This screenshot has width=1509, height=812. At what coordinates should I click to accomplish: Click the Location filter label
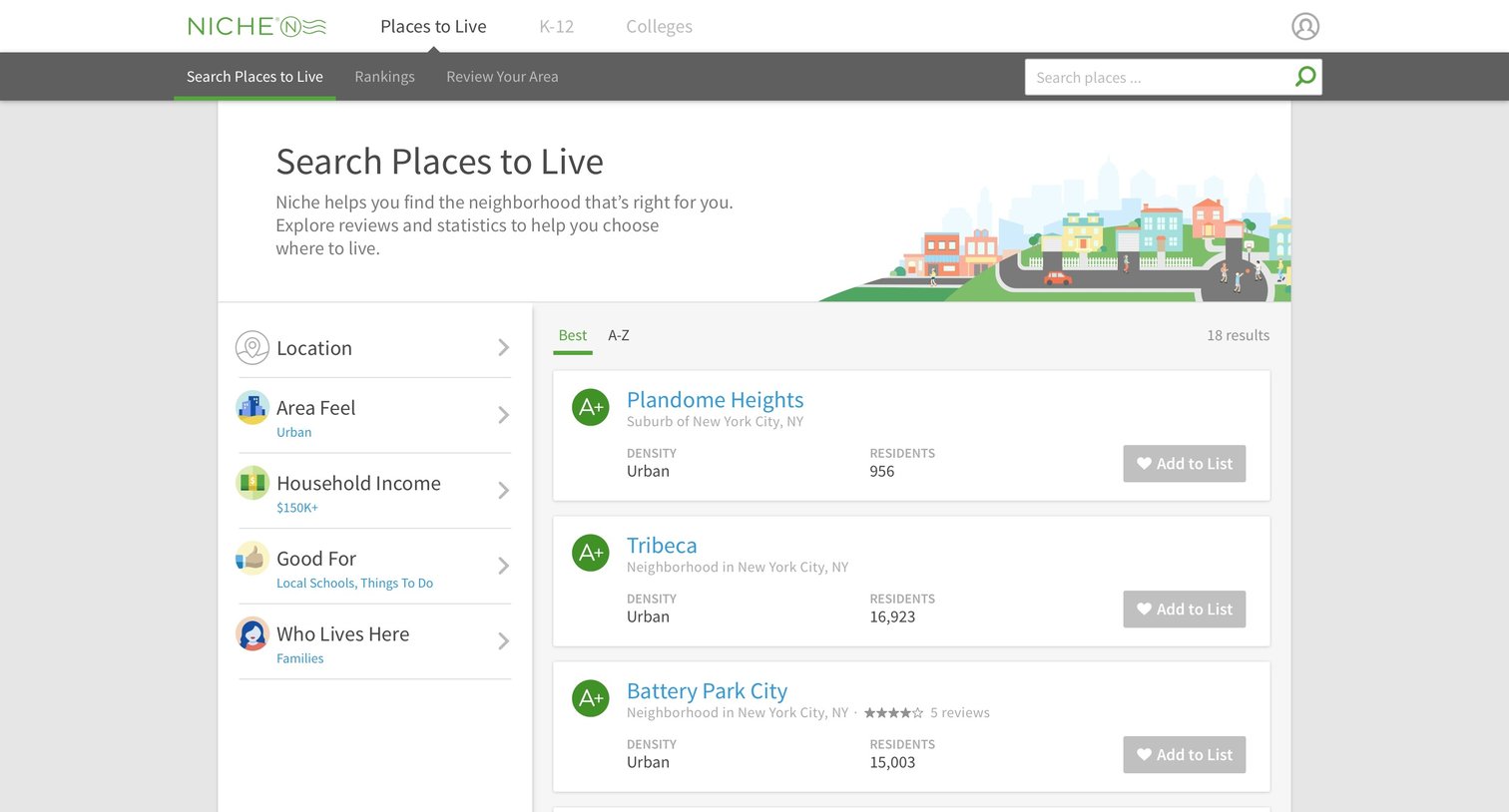click(314, 348)
